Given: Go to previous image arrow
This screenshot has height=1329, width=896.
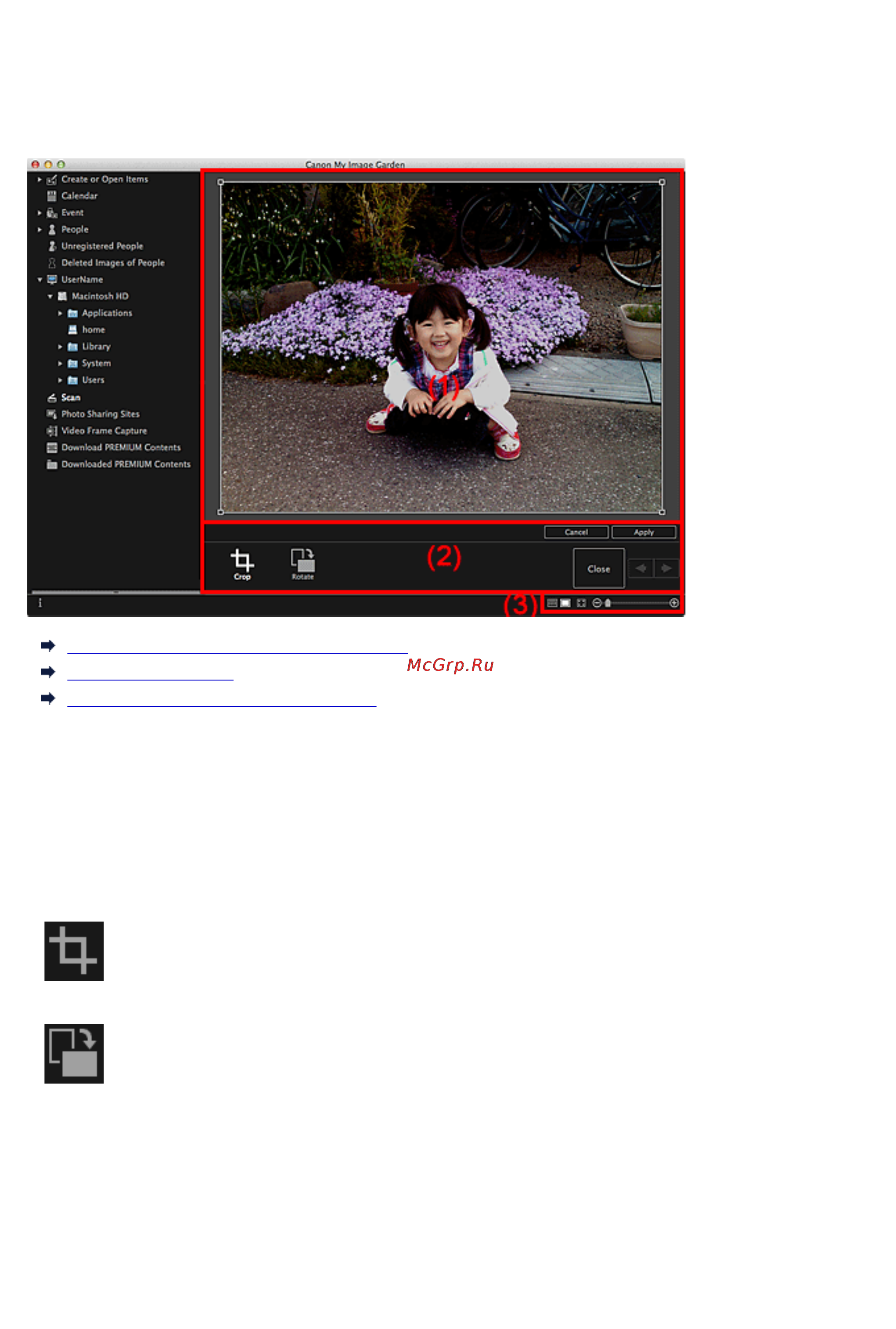Looking at the screenshot, I should (641, 569).
